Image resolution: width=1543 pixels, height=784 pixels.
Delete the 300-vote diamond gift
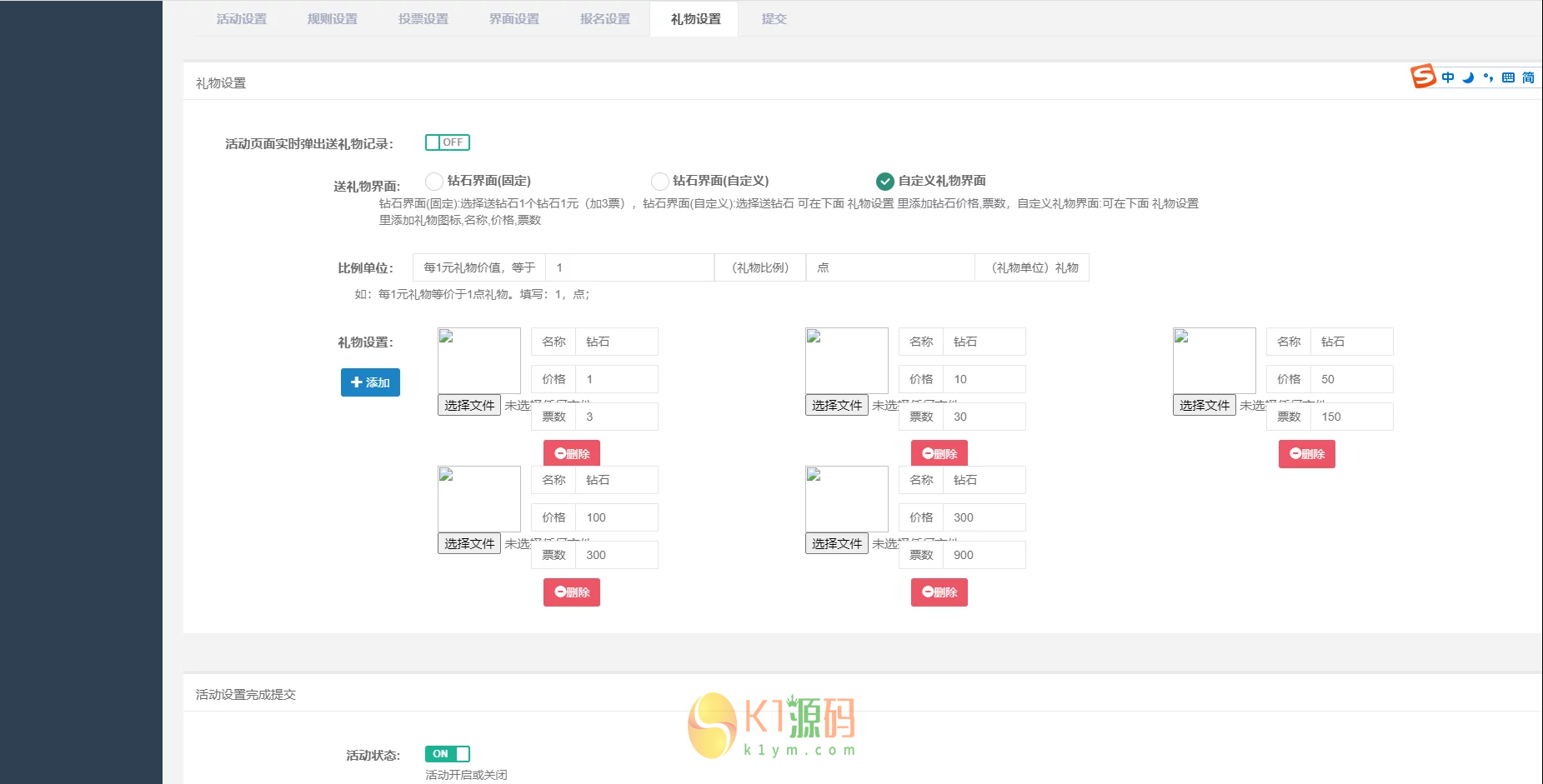[571, 592]
